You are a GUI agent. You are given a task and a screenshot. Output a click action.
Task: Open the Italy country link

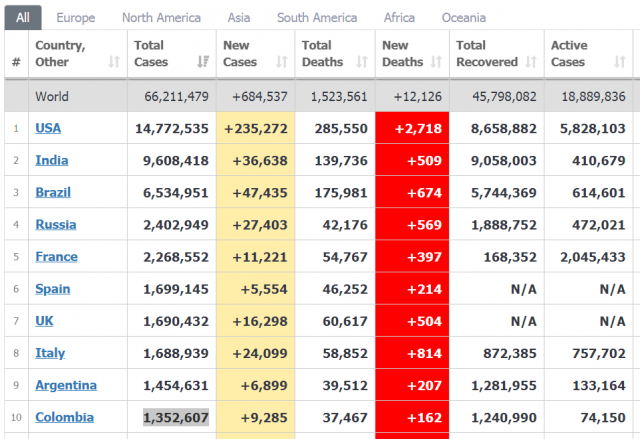pos(50,353)
